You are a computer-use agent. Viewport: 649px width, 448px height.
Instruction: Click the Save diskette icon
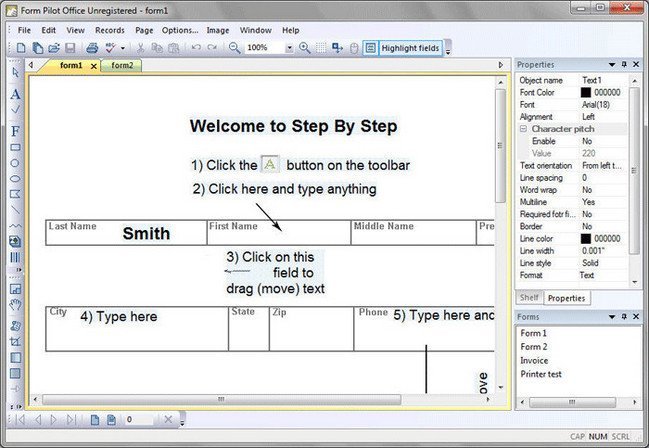pos(70,48)
